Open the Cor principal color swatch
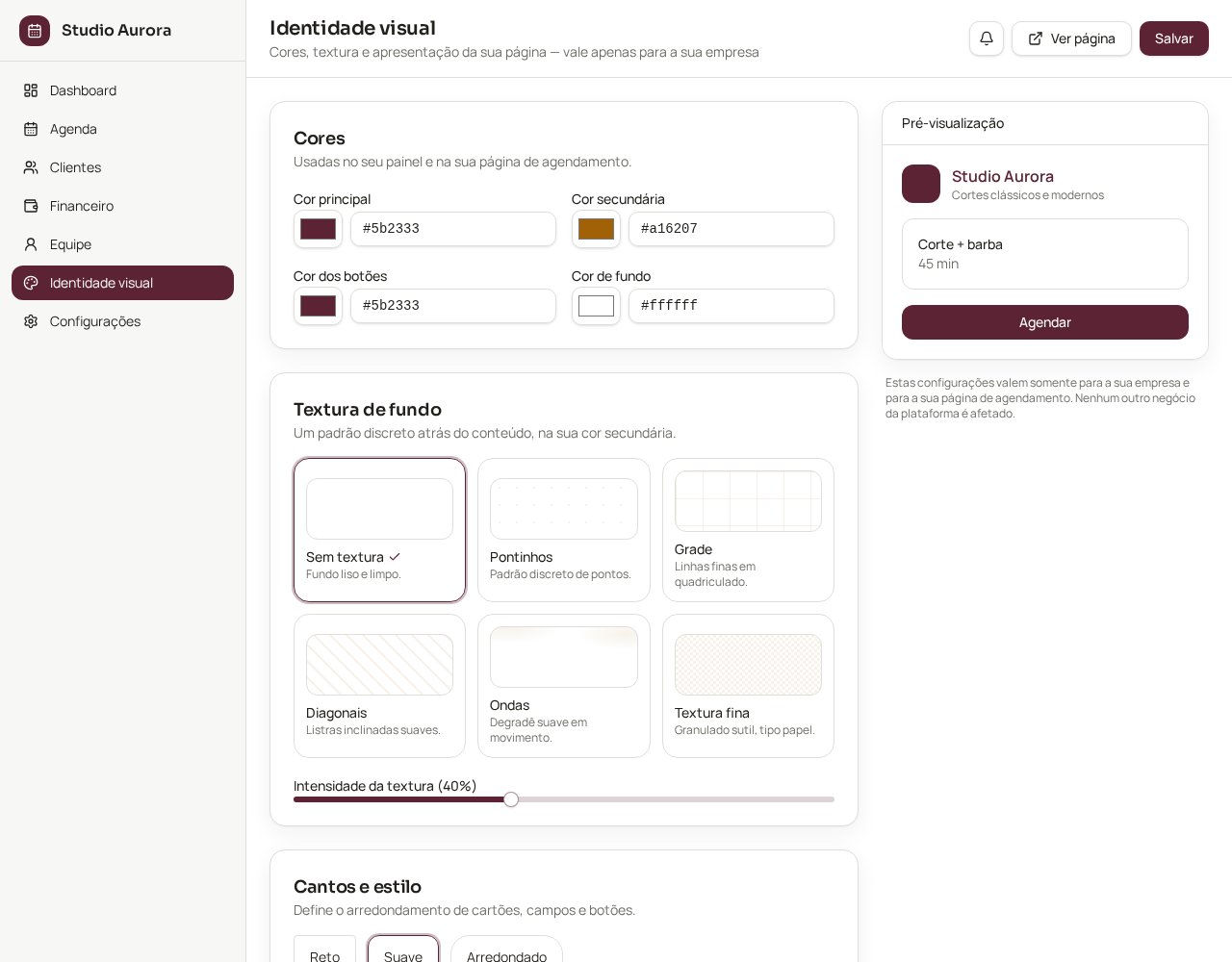 pyautogui.click(x=318, y=229)
